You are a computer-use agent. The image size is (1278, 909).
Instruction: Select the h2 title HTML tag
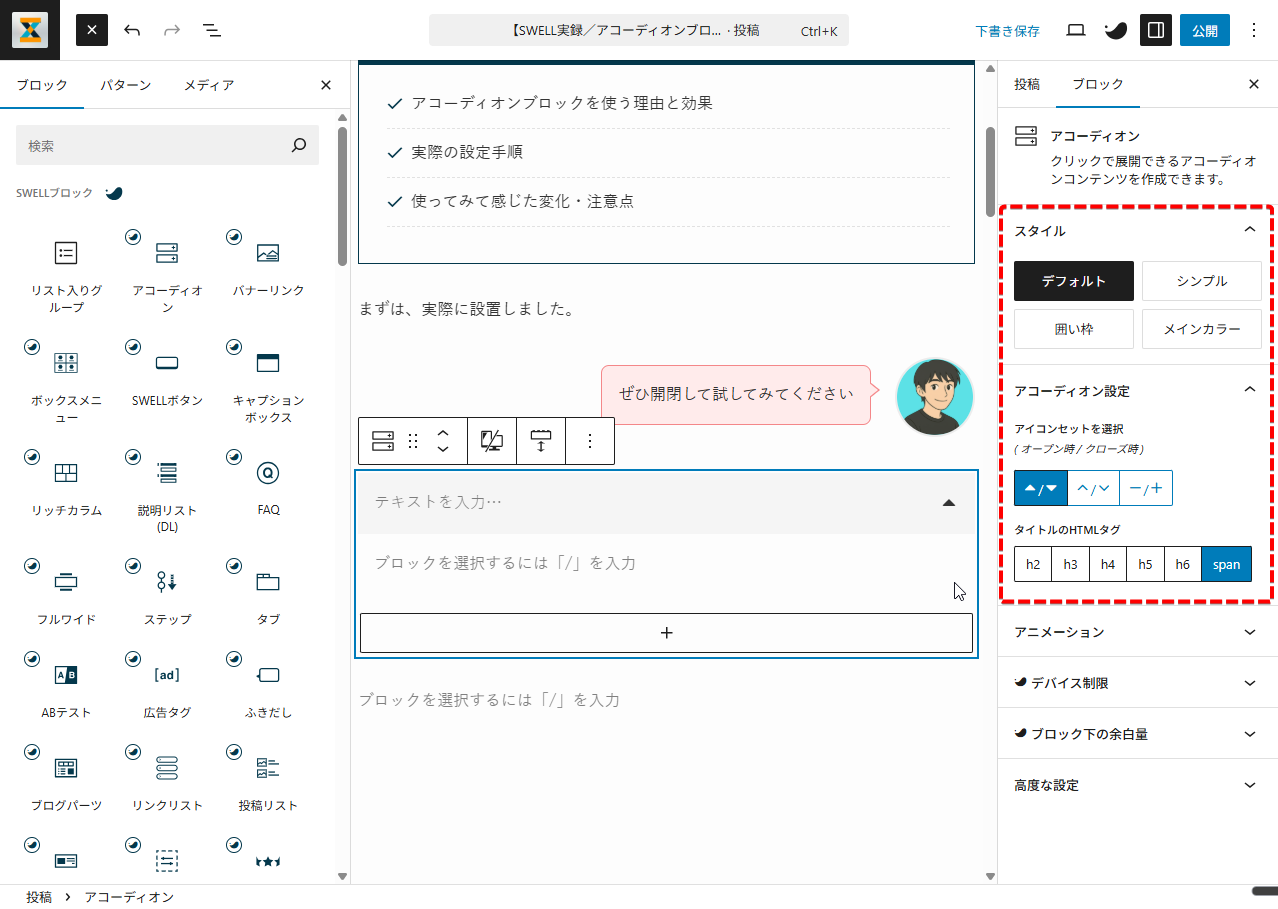1033,564
